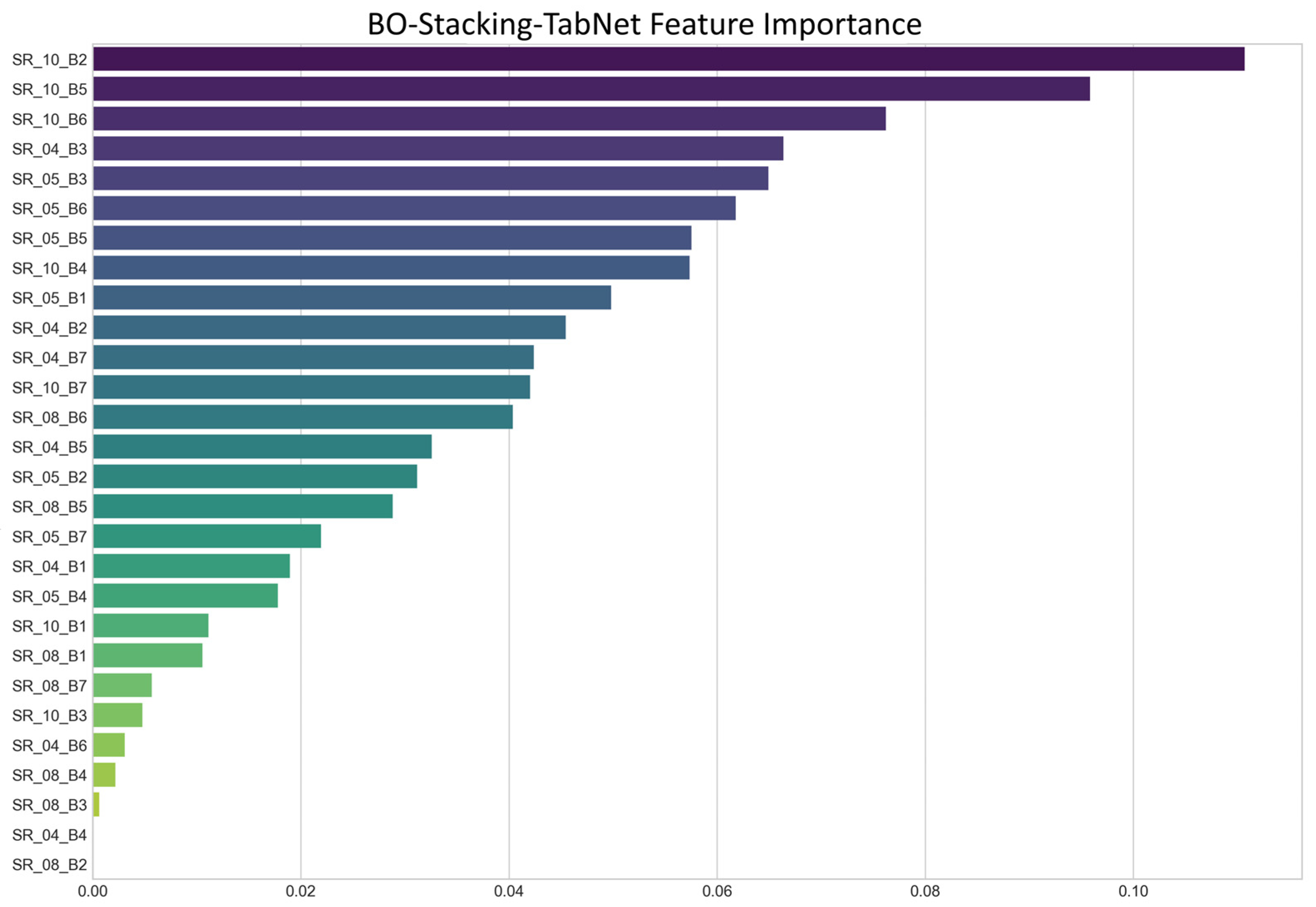Select the SR_04_B3 bar

click(x=438, y=148)
